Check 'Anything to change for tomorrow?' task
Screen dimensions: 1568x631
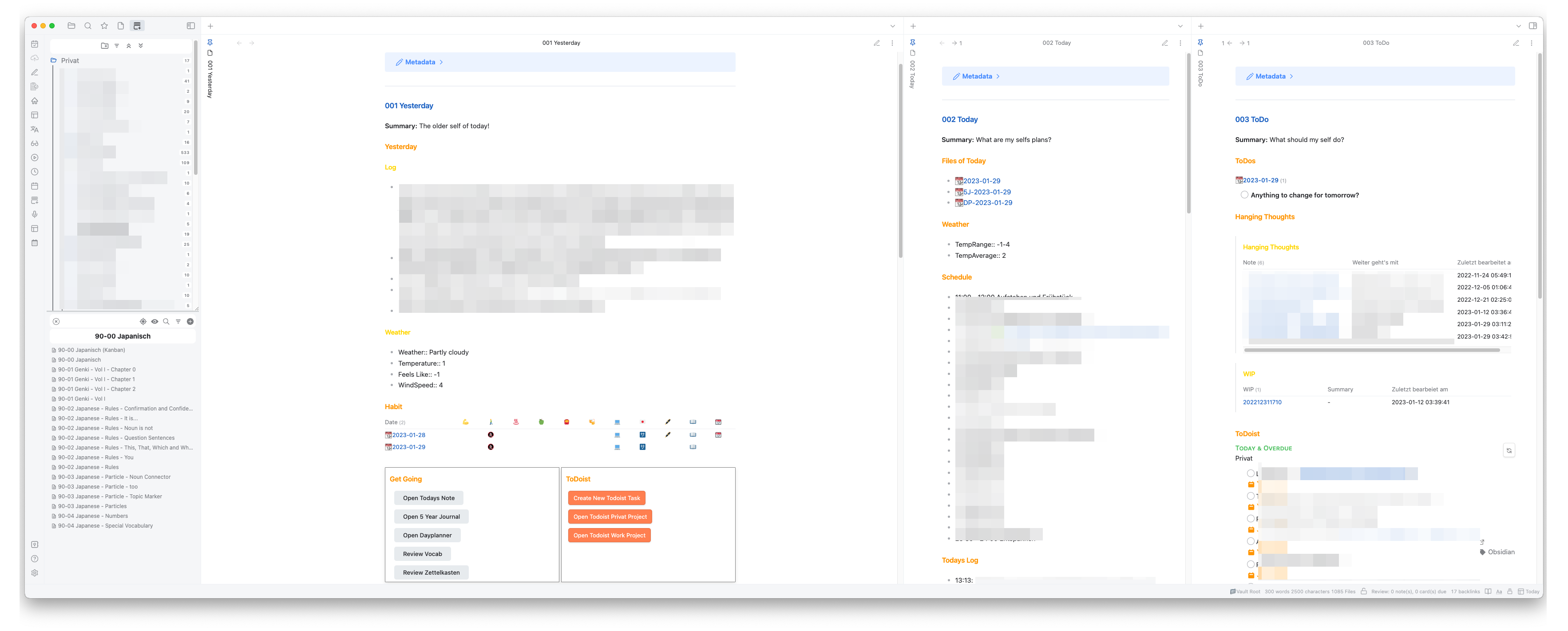[x=1244, y=195]
